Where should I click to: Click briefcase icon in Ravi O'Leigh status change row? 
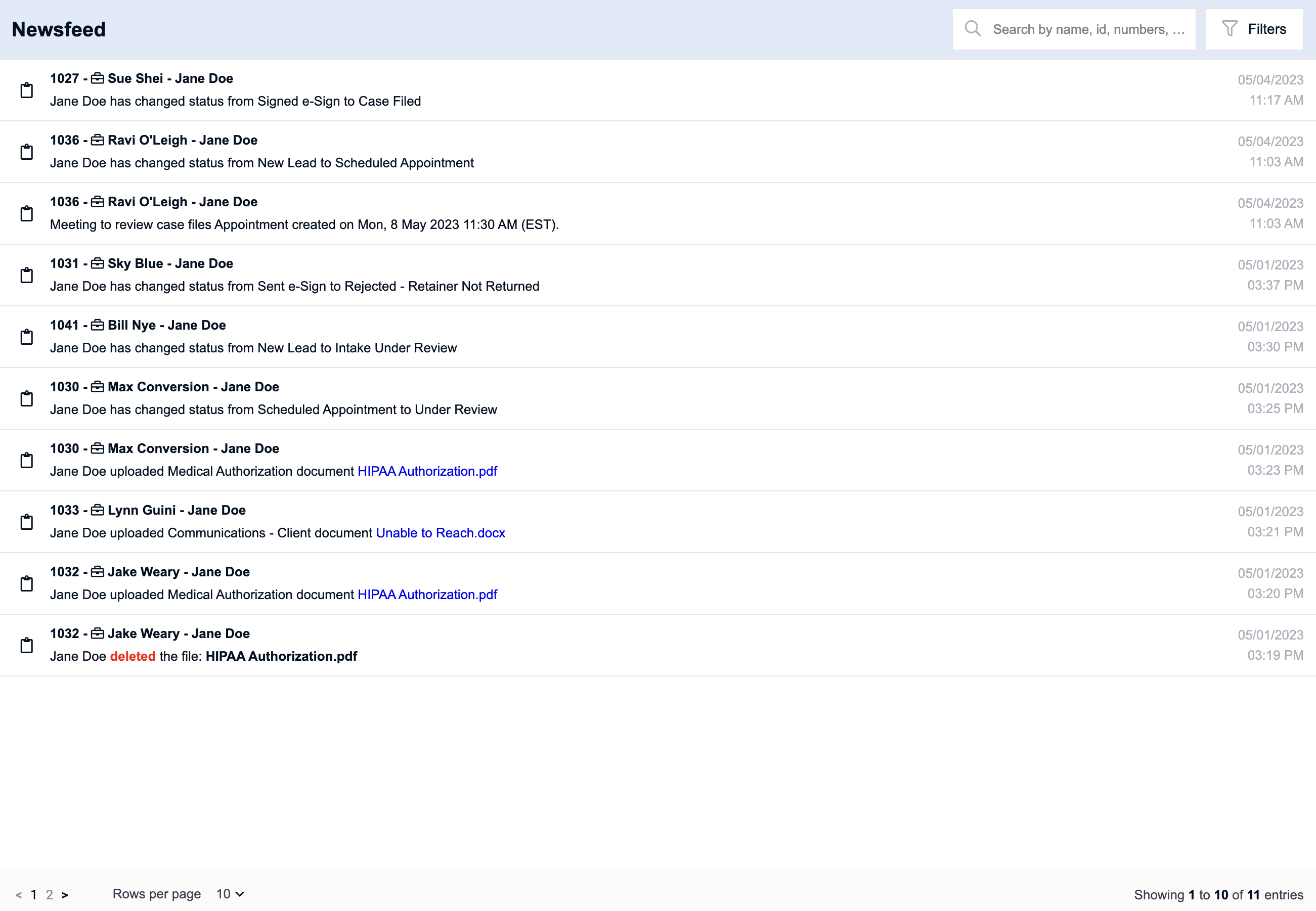click(x=98, y=140)
